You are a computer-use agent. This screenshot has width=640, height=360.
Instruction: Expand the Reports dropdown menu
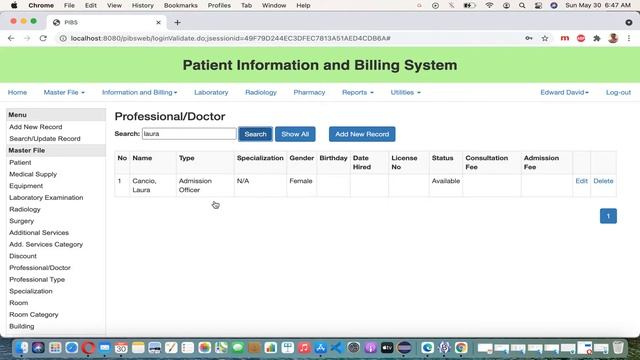[x=358, y=92]
